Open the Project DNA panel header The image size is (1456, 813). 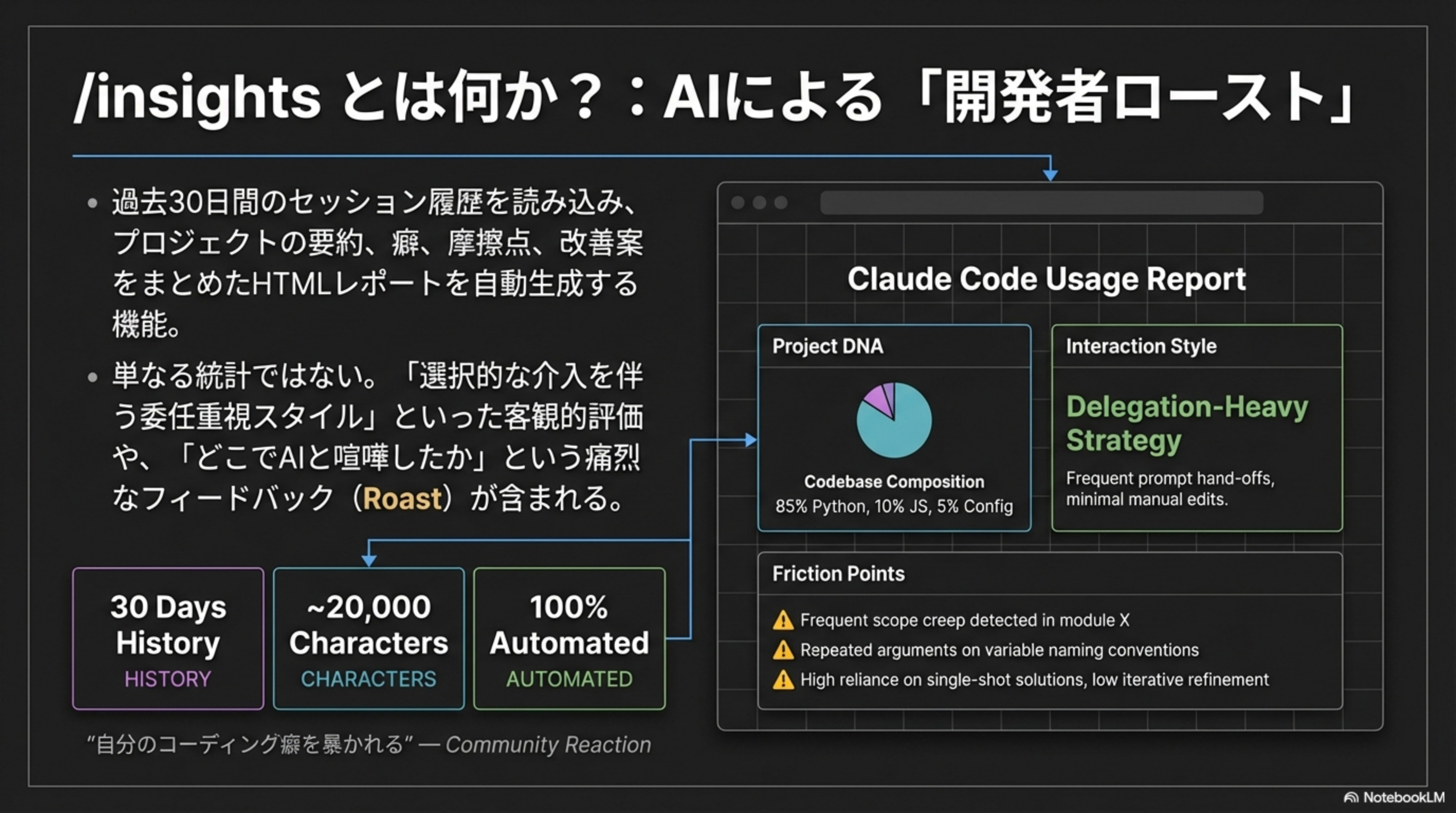pos(827,346)
